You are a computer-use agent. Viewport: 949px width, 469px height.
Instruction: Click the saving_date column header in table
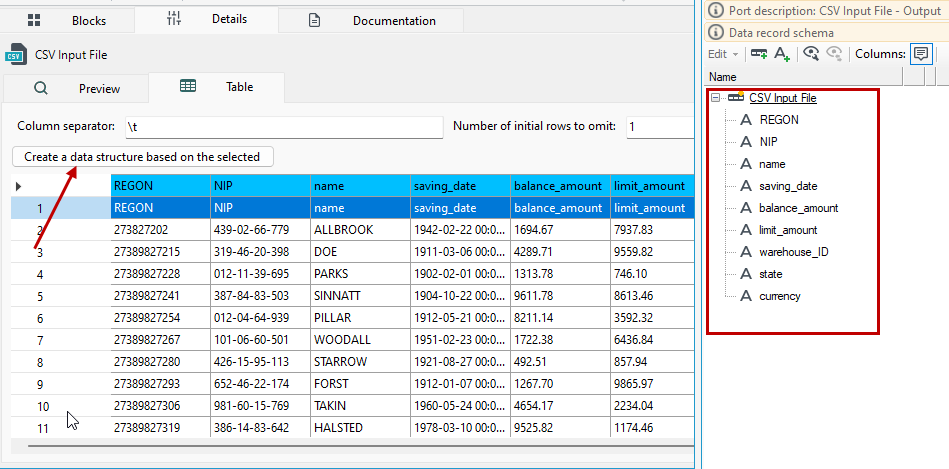[461, 186]
